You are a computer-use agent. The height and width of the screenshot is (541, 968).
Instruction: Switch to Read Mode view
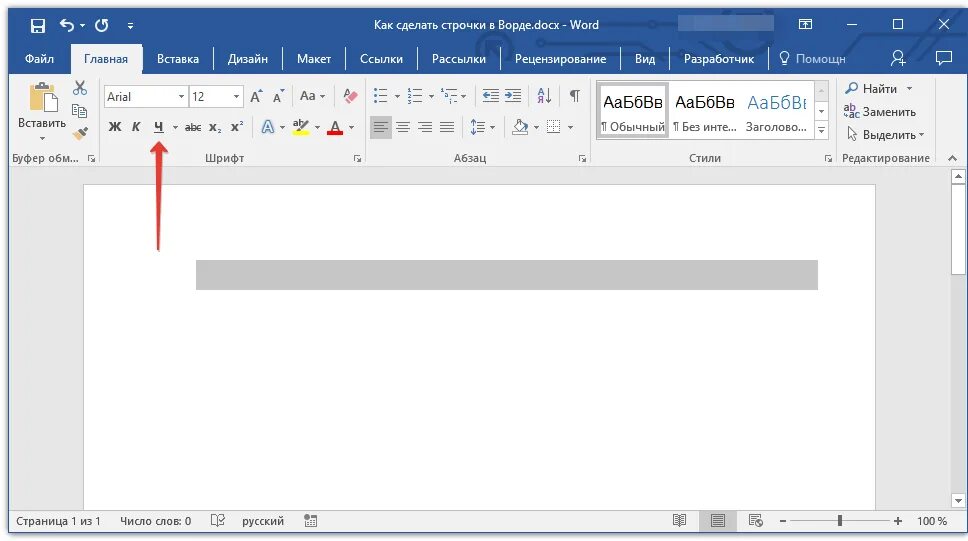[x=680, y=521]
